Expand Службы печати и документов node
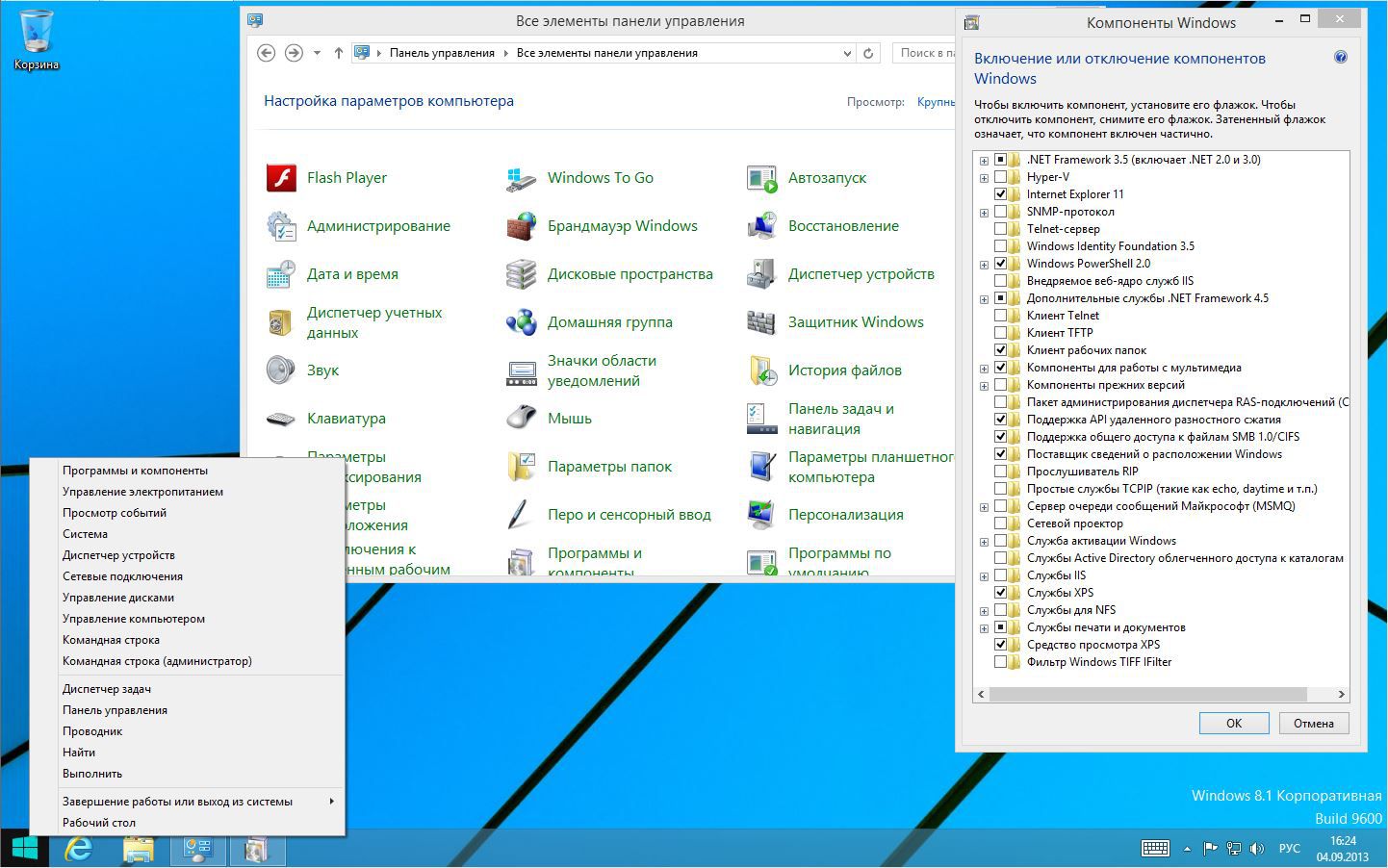Image resolution: width=1388 pixels, height=868 pixels. pyautogui.click(x=984, y=628)
